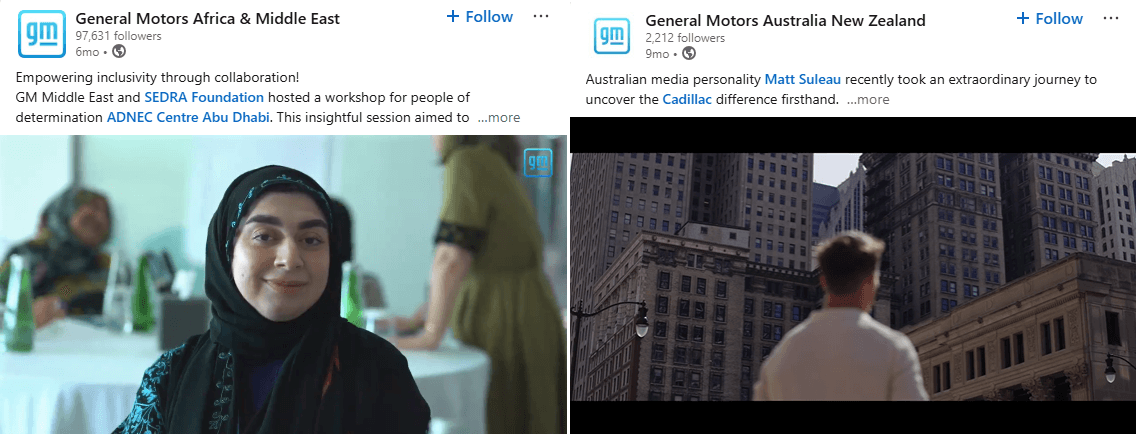Open three-dot menu on Australia New Zealand post

1110,18
